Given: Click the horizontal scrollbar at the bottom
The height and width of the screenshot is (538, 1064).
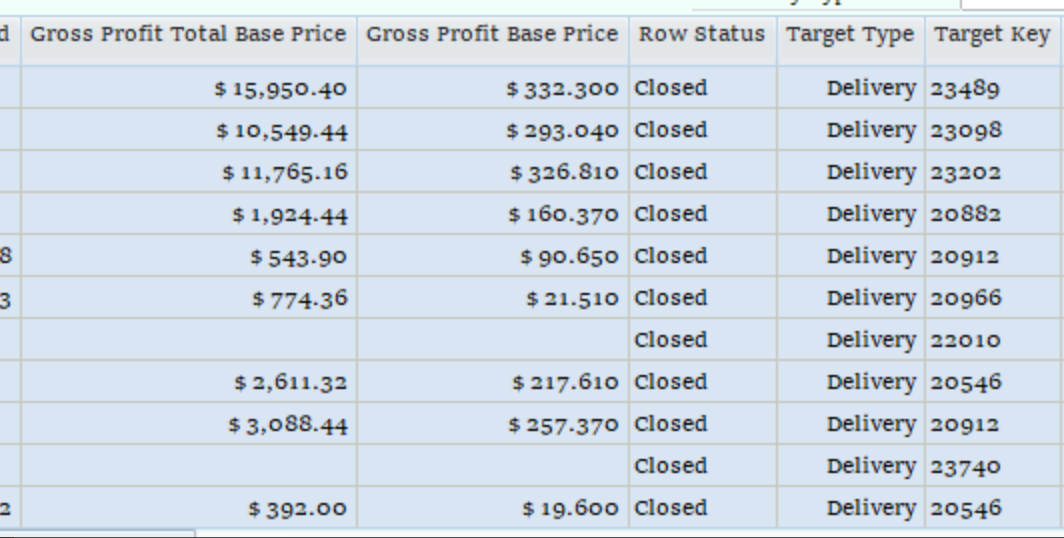Looking at the screenshot, I should [97, 534].
